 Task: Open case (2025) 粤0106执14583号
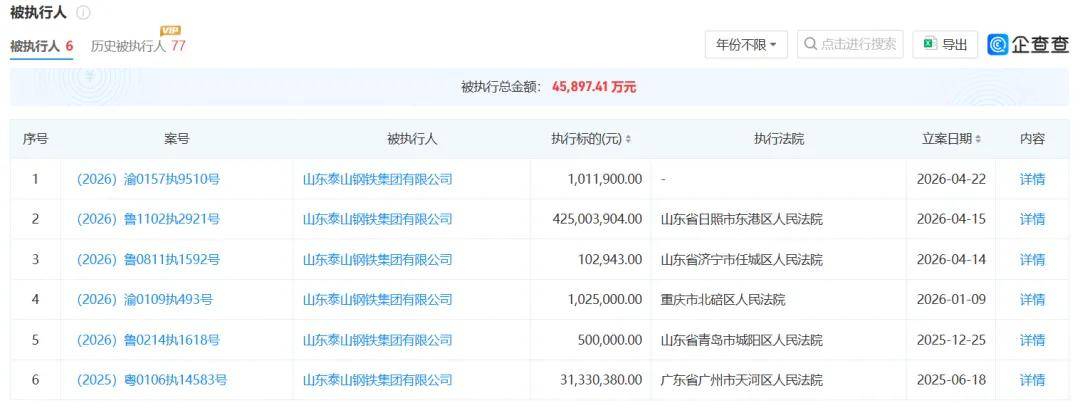pyautogui.click(x=152, y=380)
